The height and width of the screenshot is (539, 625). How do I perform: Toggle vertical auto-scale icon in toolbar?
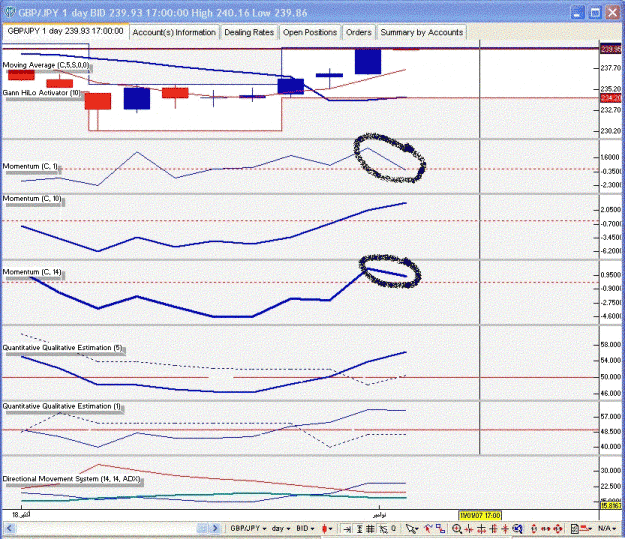point(359,529)
